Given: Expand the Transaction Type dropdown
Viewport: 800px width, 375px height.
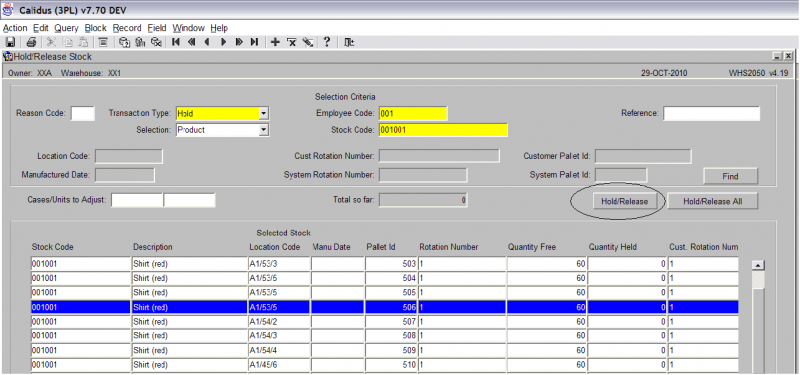Looking at the screenshot, I should (x=264, y=113).
